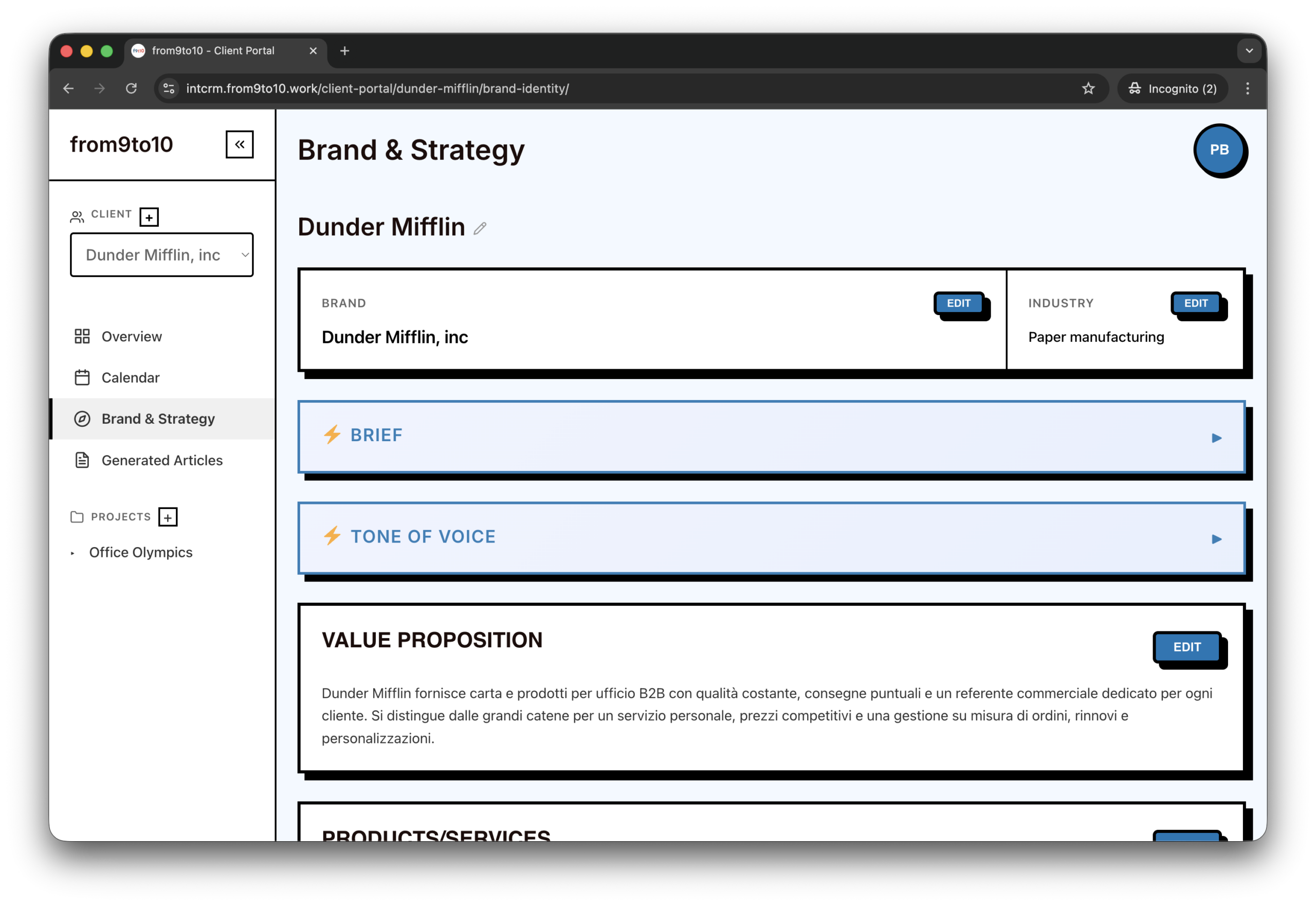Viewport: 1316px width, 906px height.
Task: Click the Calendar icon in the sidebar
Action: pos(82,377)
